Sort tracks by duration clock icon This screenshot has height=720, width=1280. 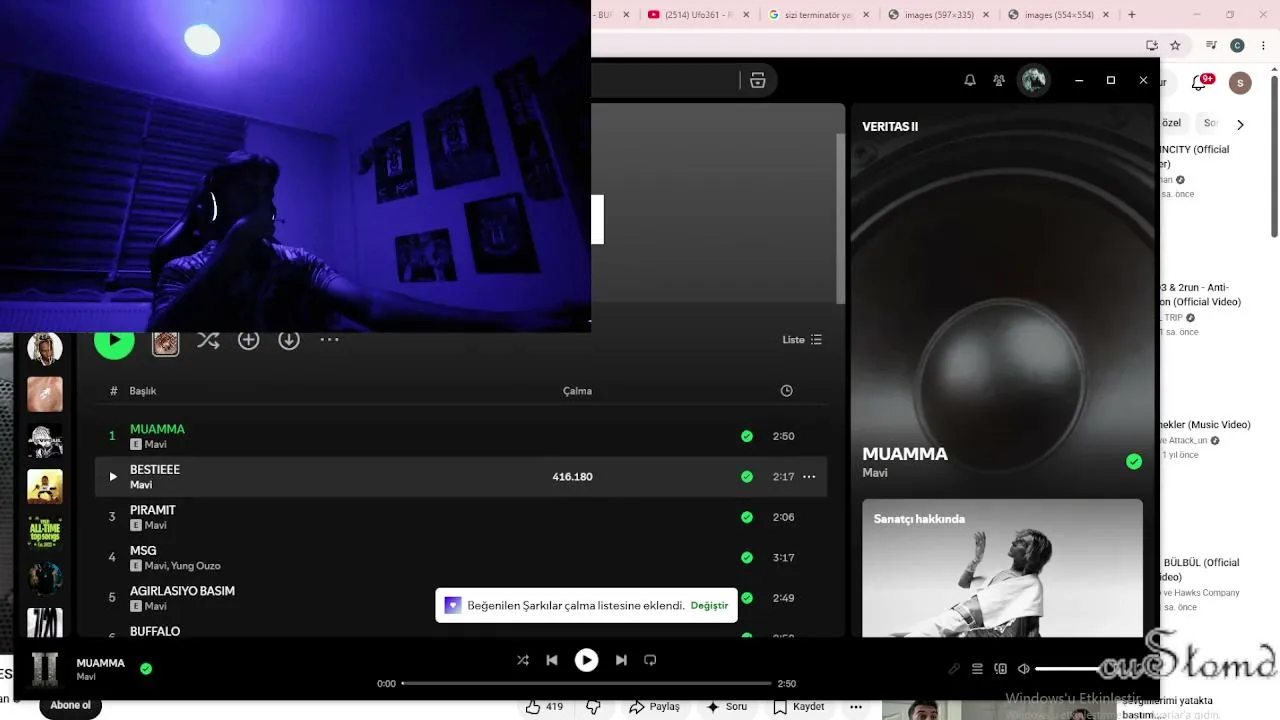(x=786, y=391)
